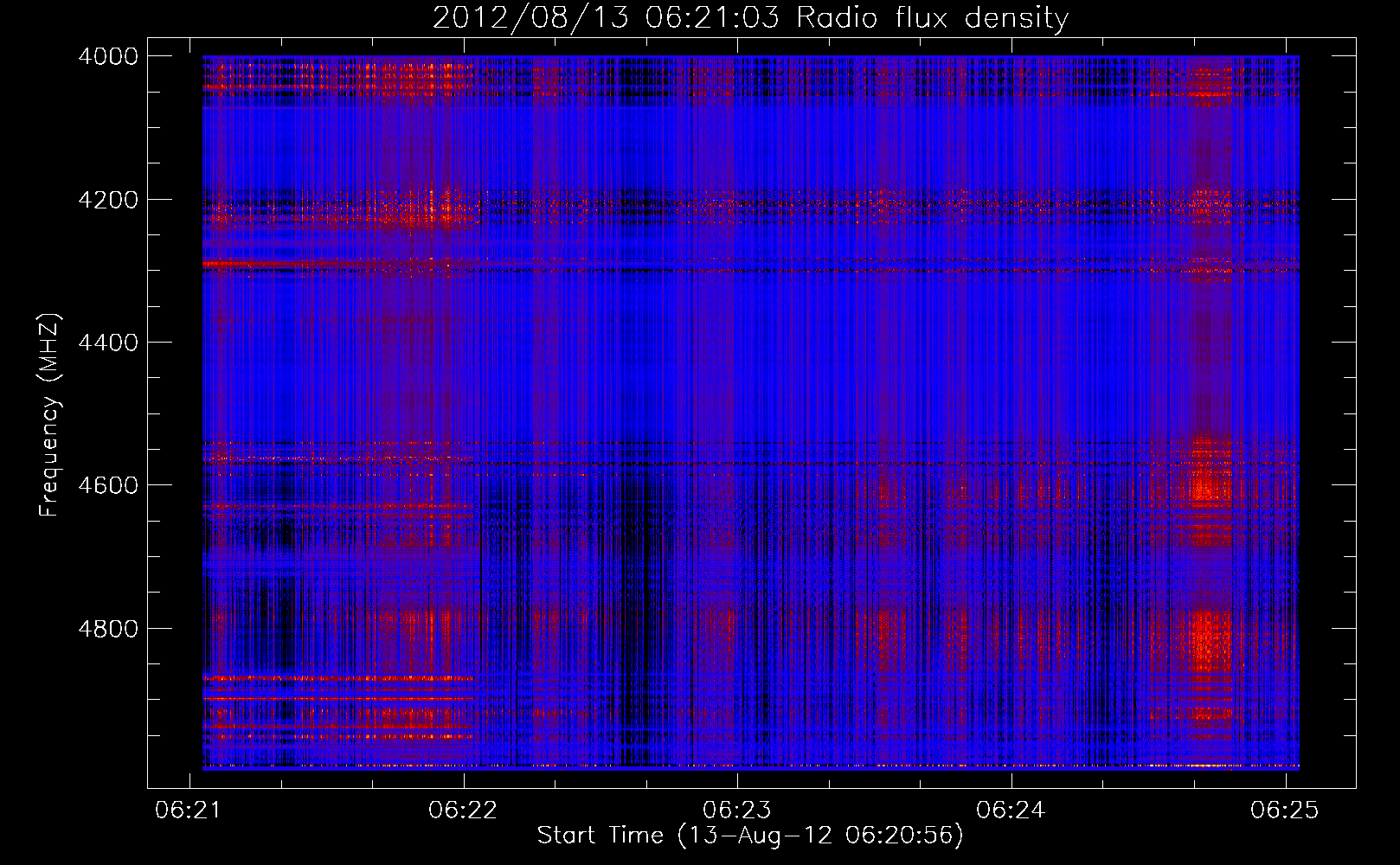Select the 4000 frequency axis label

[108, 56]
